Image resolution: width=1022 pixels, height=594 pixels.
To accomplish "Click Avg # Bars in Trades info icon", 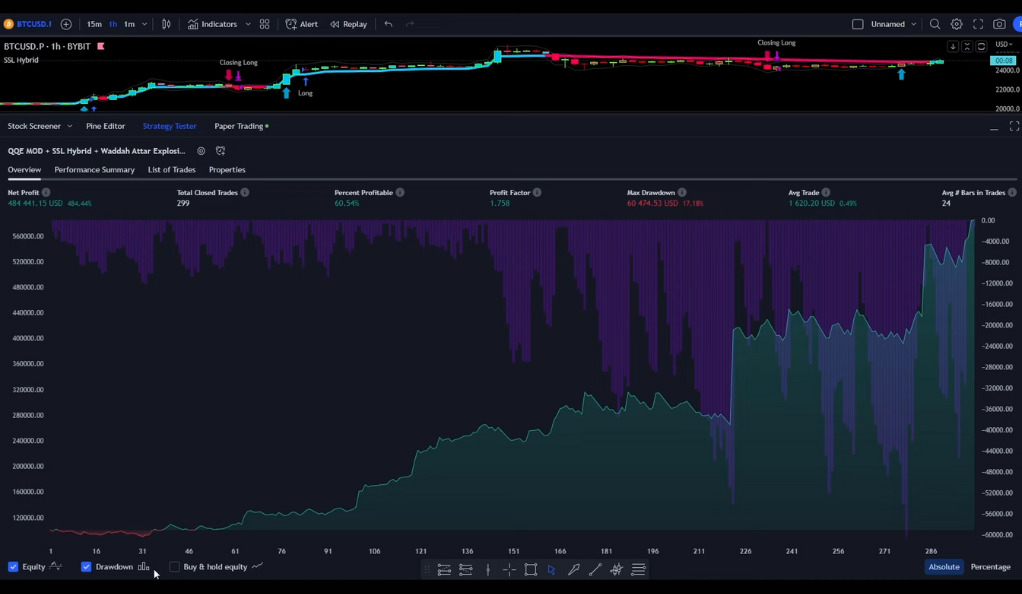I will coord(1012,192).
